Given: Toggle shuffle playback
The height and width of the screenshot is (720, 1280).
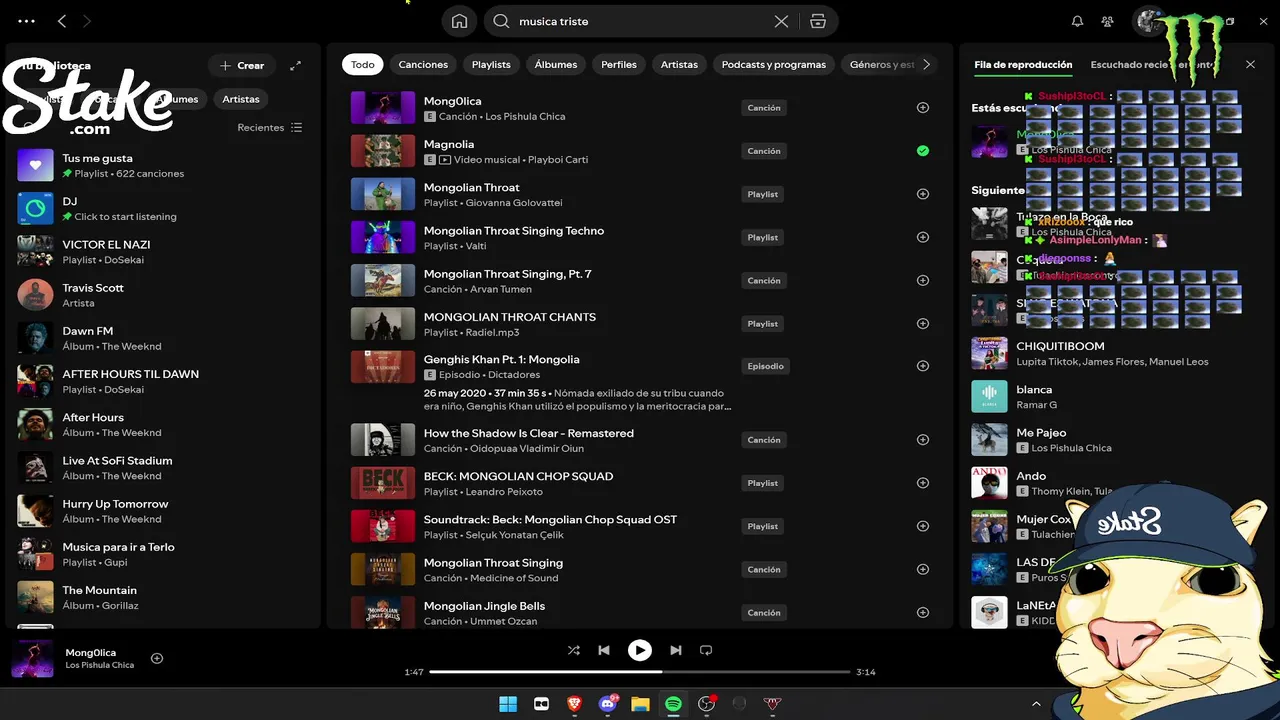Looking at the screenshot, I should click(x=574, y=650).
